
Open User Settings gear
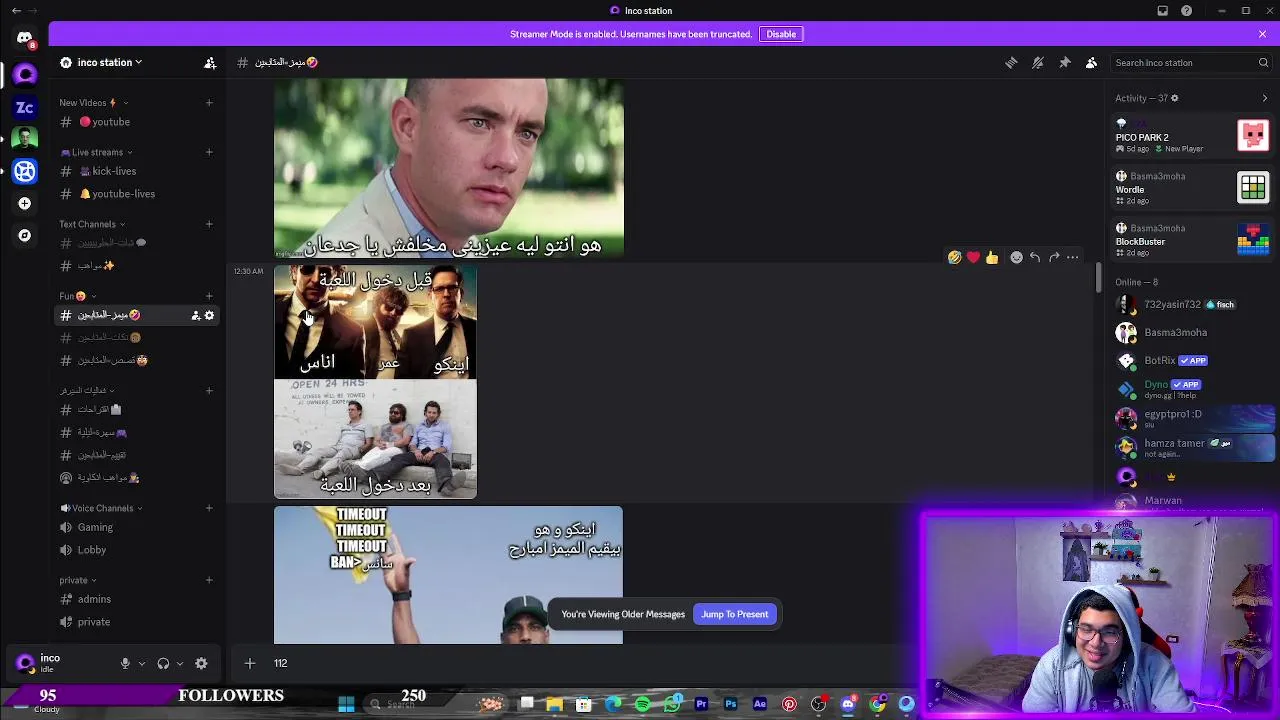point(201,663)
